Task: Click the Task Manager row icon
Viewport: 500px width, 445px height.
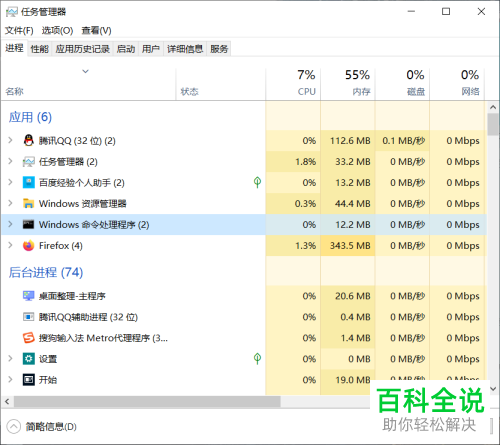Action: click(29, 162)
